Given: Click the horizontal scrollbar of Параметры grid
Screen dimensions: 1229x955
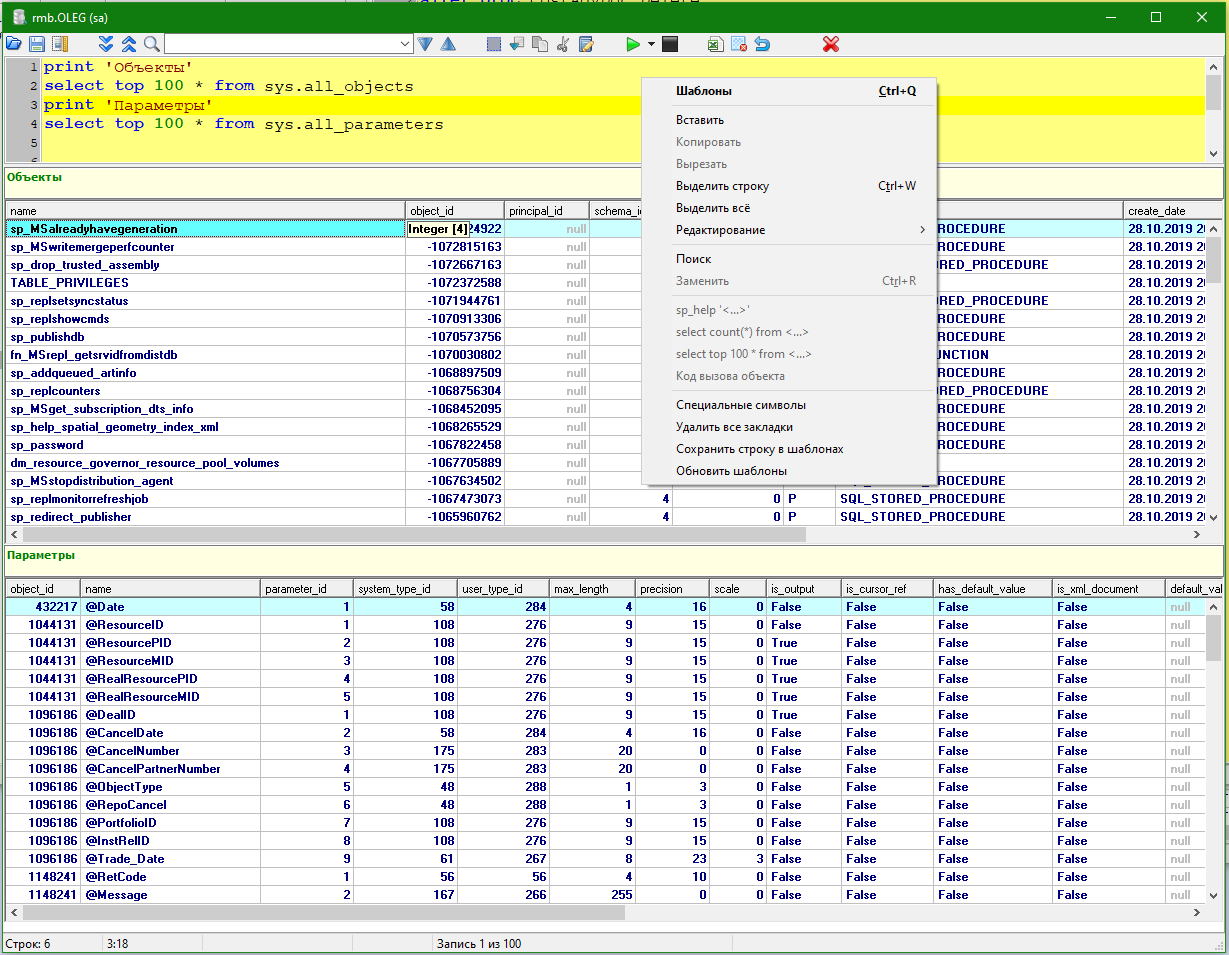Looking at the screenshot, I should tap(323, 913).
